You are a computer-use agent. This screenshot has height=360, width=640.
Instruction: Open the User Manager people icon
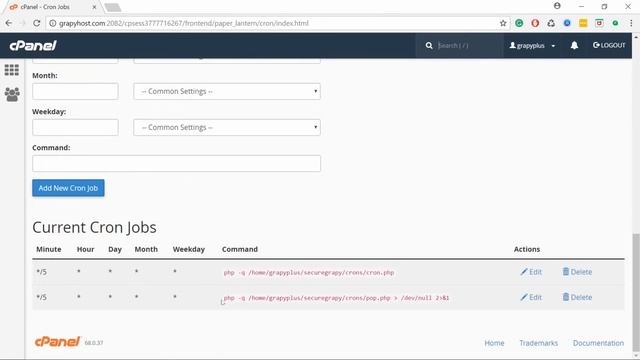pos(12,94)
